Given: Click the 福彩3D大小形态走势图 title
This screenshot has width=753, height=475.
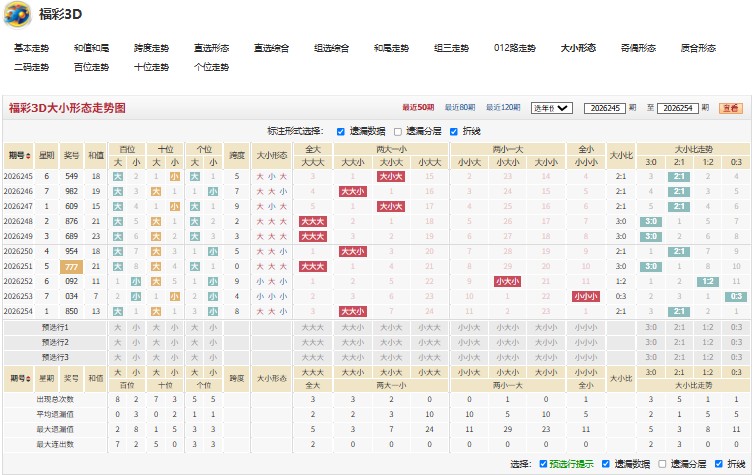Looking at the screenshot, I should coord(67,108).
